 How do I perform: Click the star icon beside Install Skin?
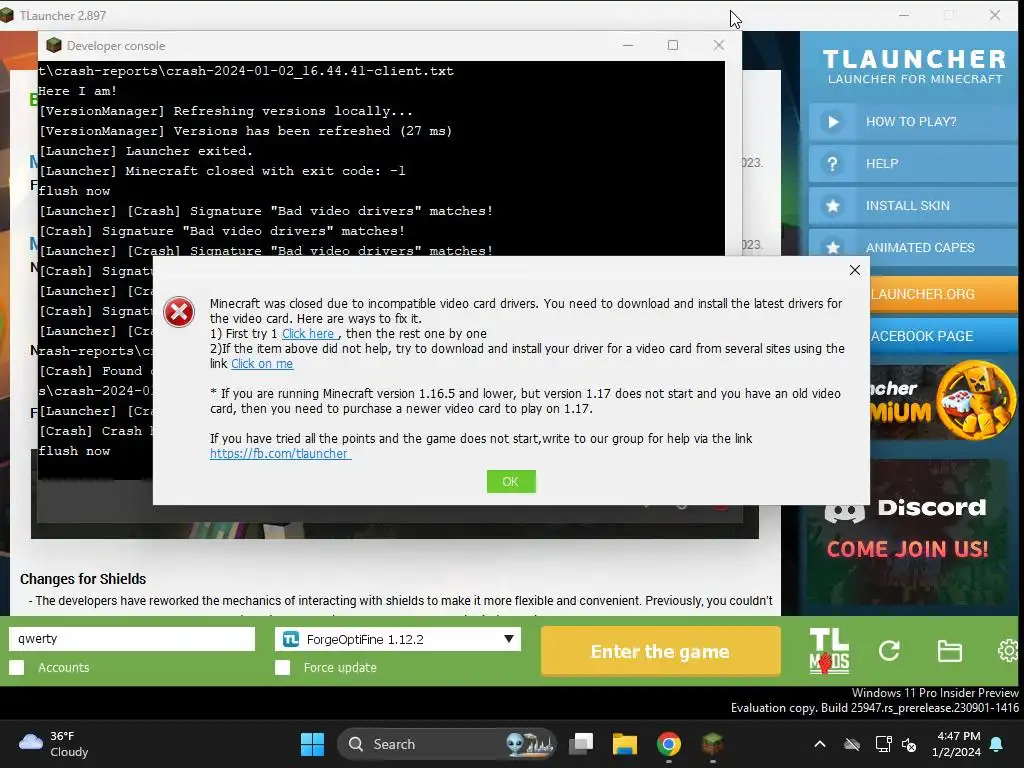point(833,206)
